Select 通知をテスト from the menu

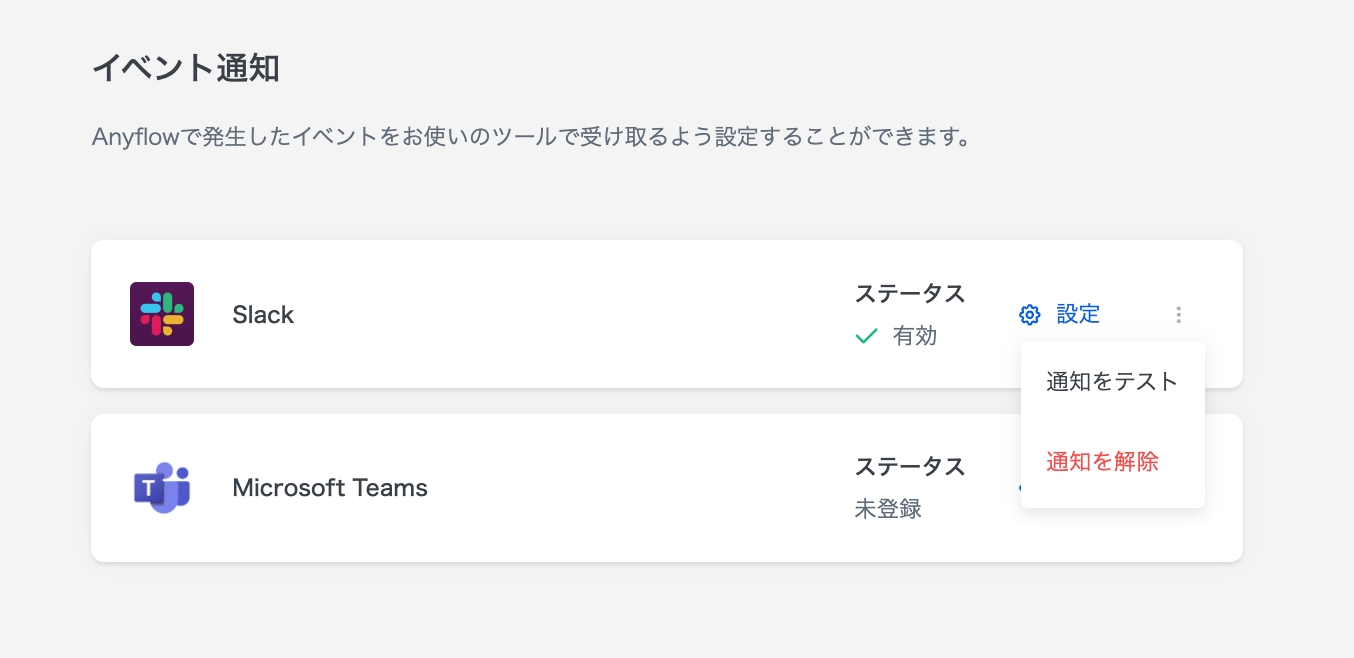point(1112,381)
